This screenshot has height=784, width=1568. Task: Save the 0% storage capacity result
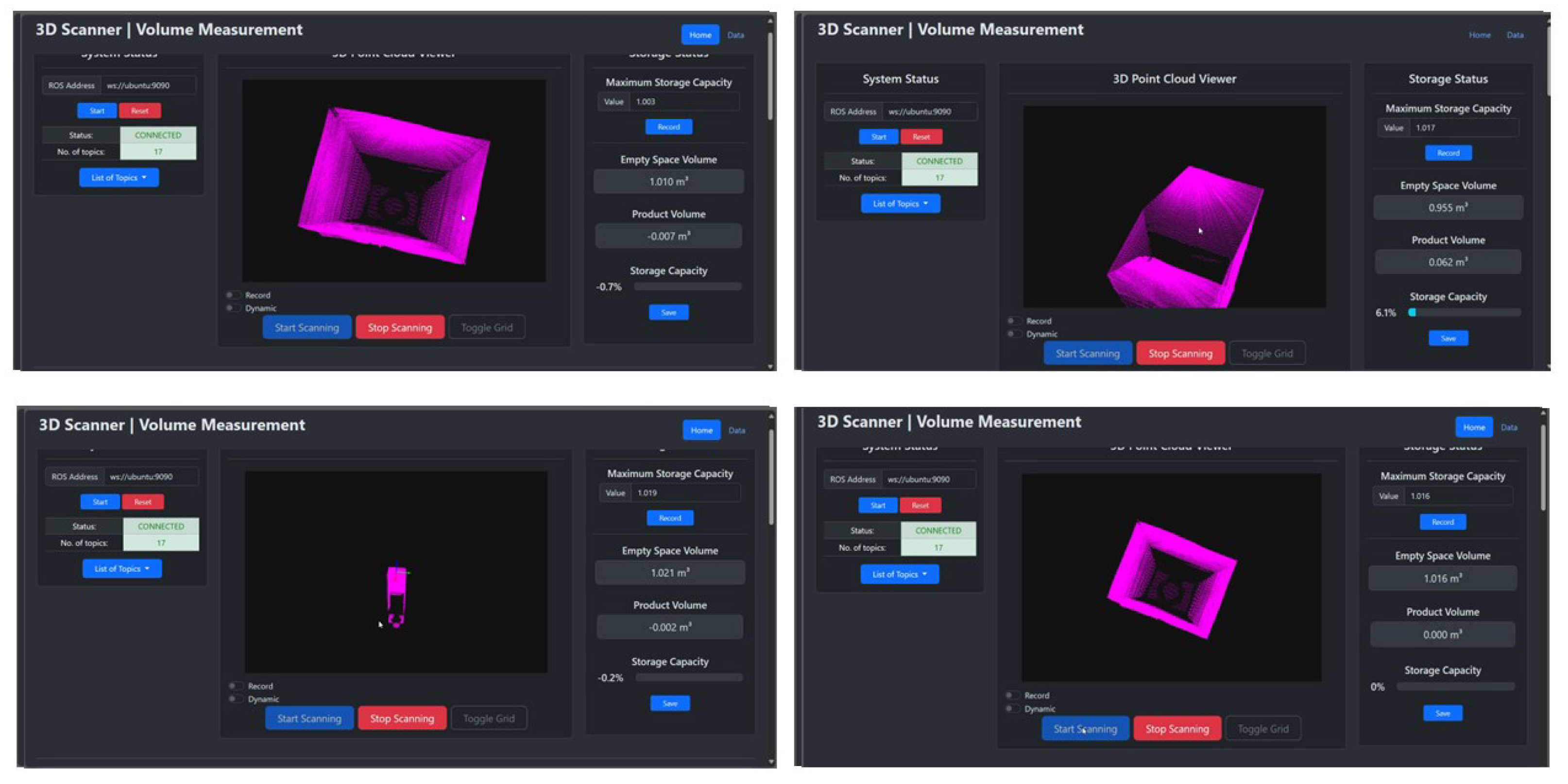1443,713
